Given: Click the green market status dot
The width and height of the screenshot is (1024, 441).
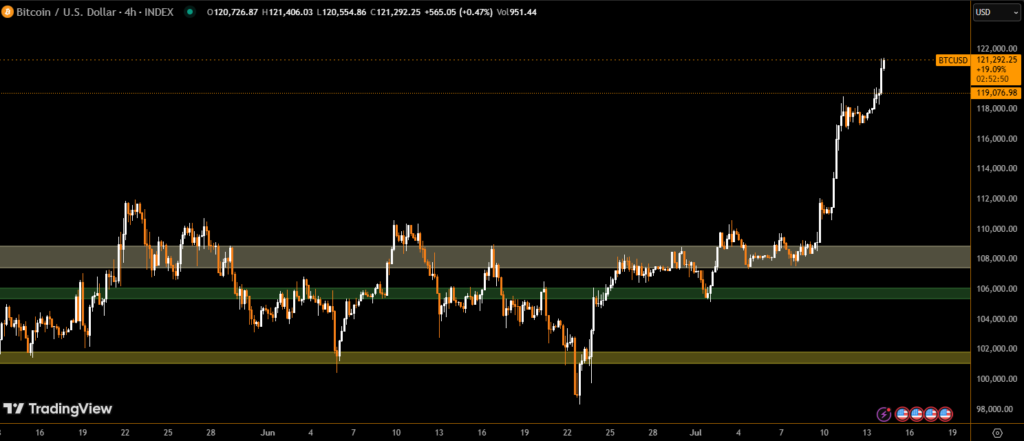Looking at the screenshot, I should point(192,12).
